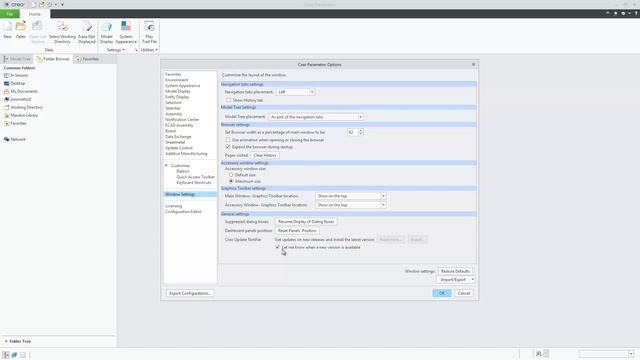Open the quick access toolbar customize arrow

(x=62, y=4)
